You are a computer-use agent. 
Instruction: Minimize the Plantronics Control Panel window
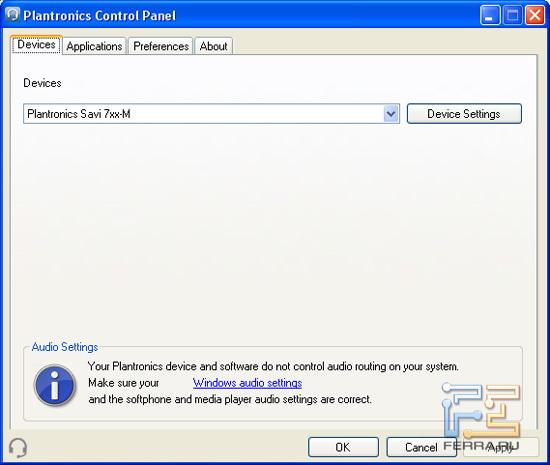pos(490,15)
